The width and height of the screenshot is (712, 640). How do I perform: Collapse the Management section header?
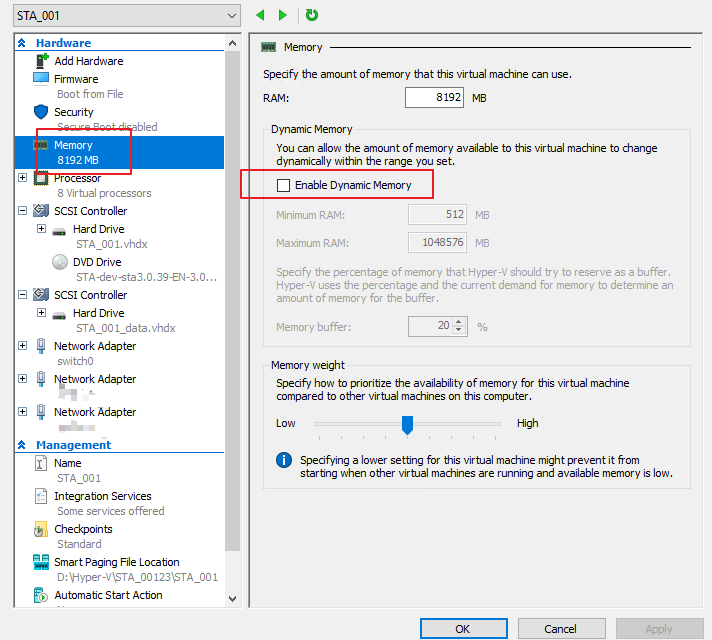click(22, 445)
